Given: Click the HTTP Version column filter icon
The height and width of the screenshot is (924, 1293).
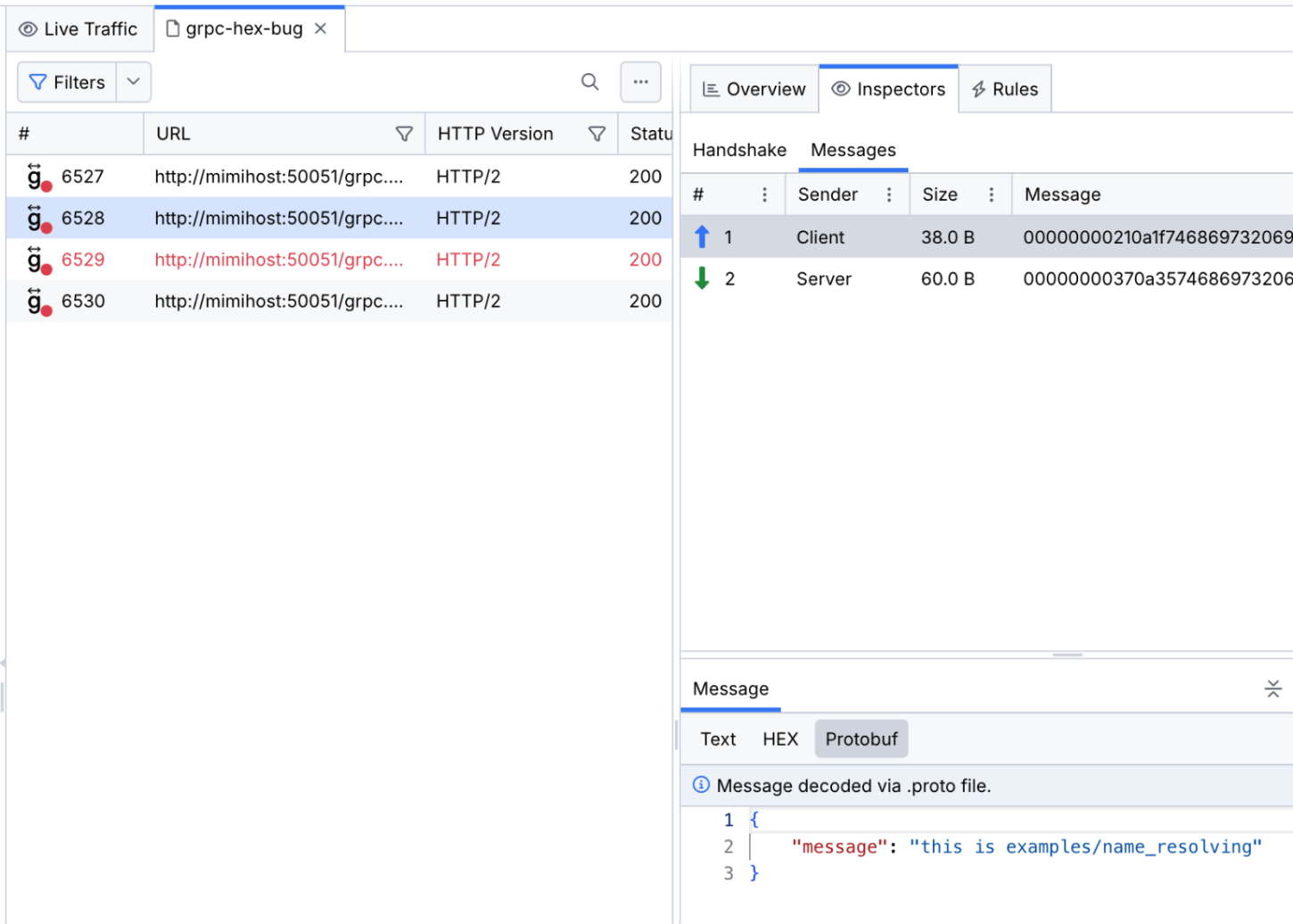Looking at the screenshot, I should (597, 134).
